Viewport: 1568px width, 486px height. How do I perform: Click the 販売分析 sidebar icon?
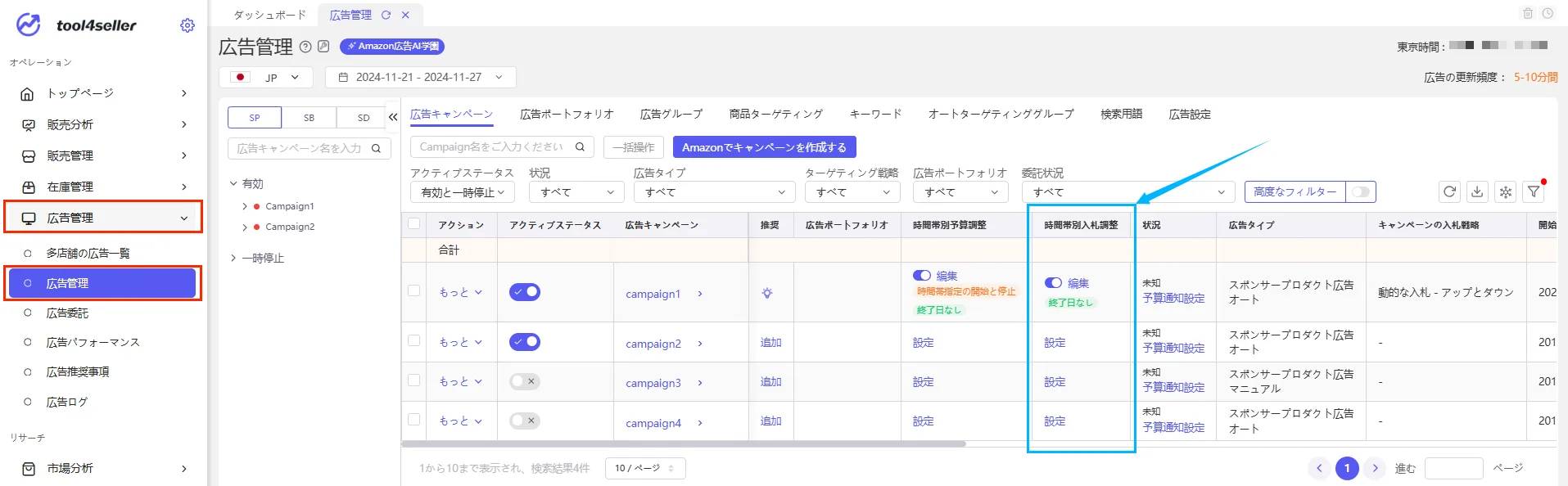[28, 124]
